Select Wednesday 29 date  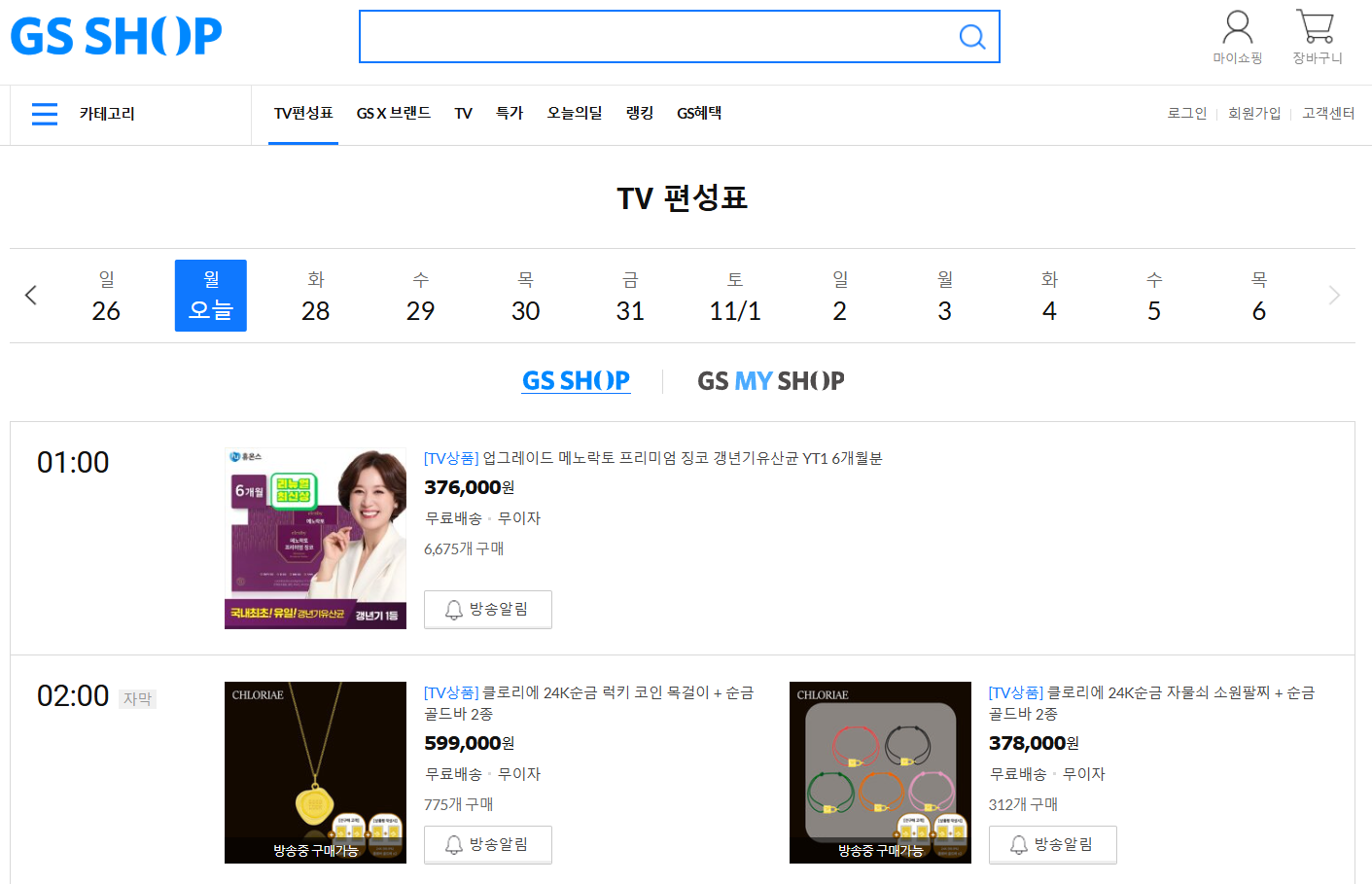(421, 296)
